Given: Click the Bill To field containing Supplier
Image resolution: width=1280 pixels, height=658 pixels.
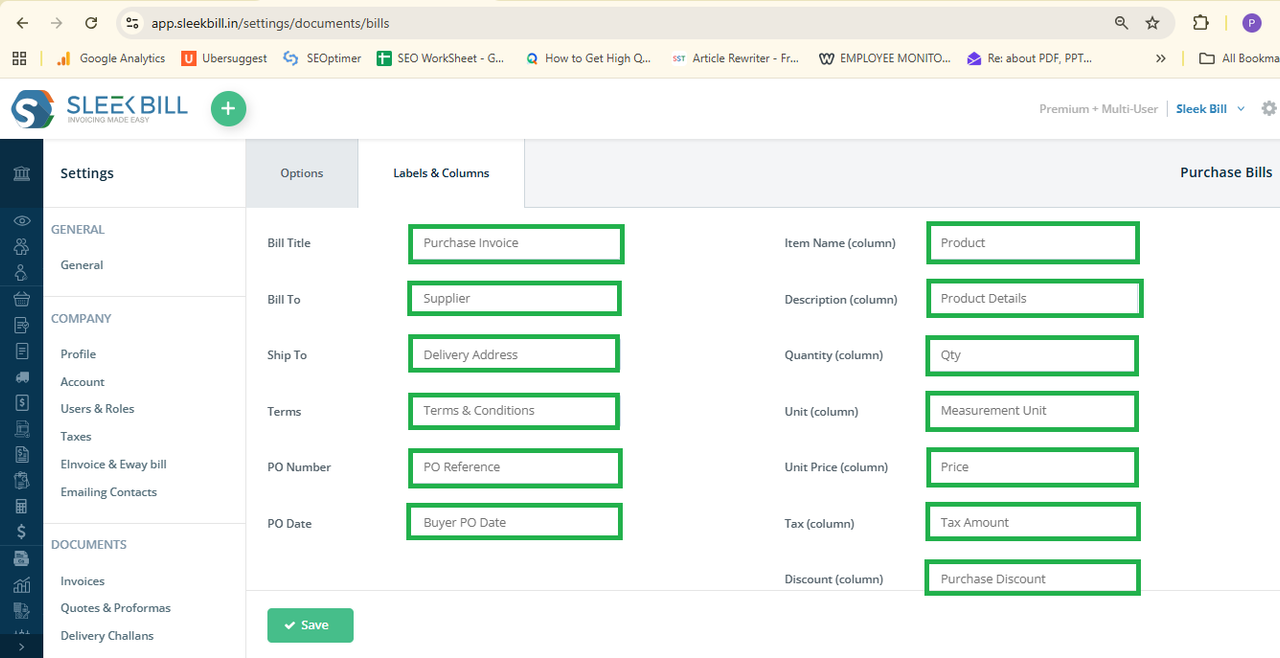Looking at the screenshot, I should point(515,298).
